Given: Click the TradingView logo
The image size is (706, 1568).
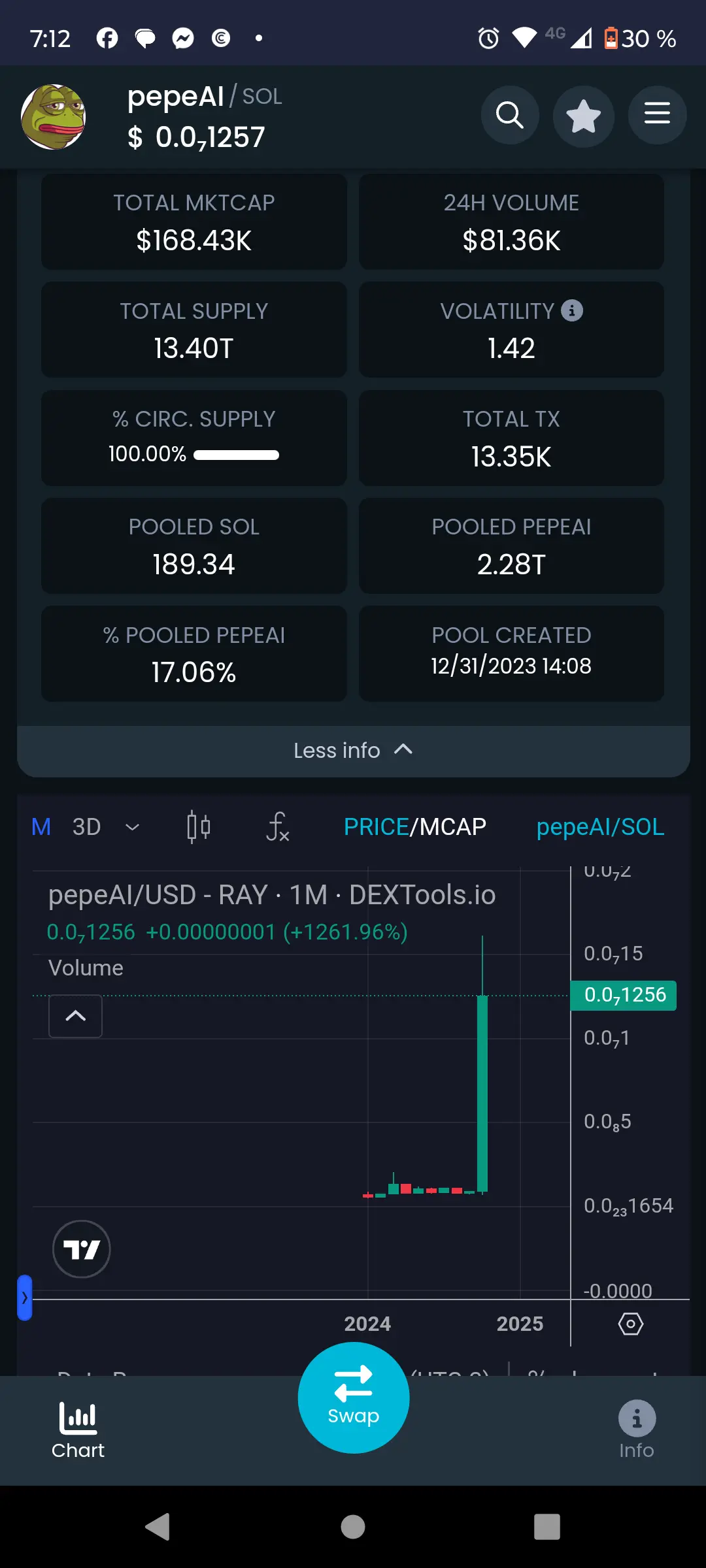Looking at the screenshot, I should tap(82, 1249).
